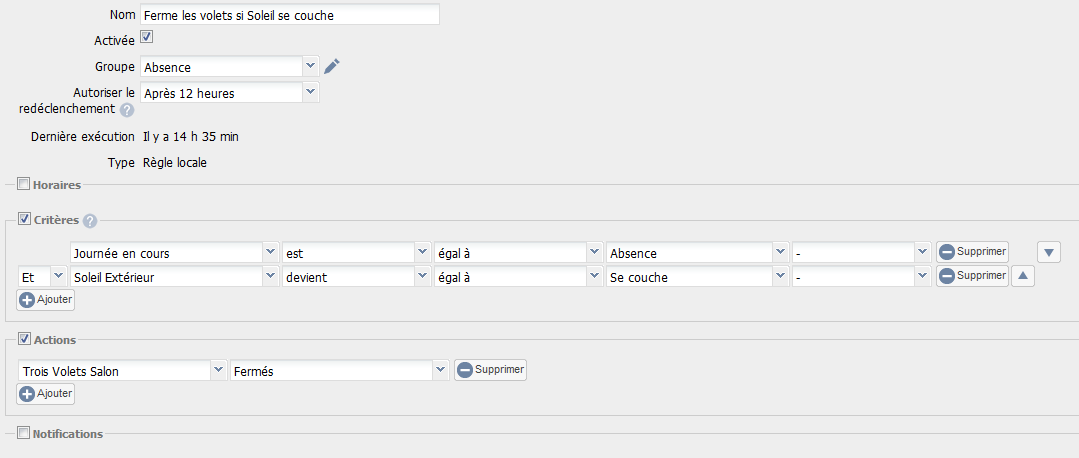Delete the Journée en cours criterion
This screenshot has width=1079, height=458.
point(972,251)
